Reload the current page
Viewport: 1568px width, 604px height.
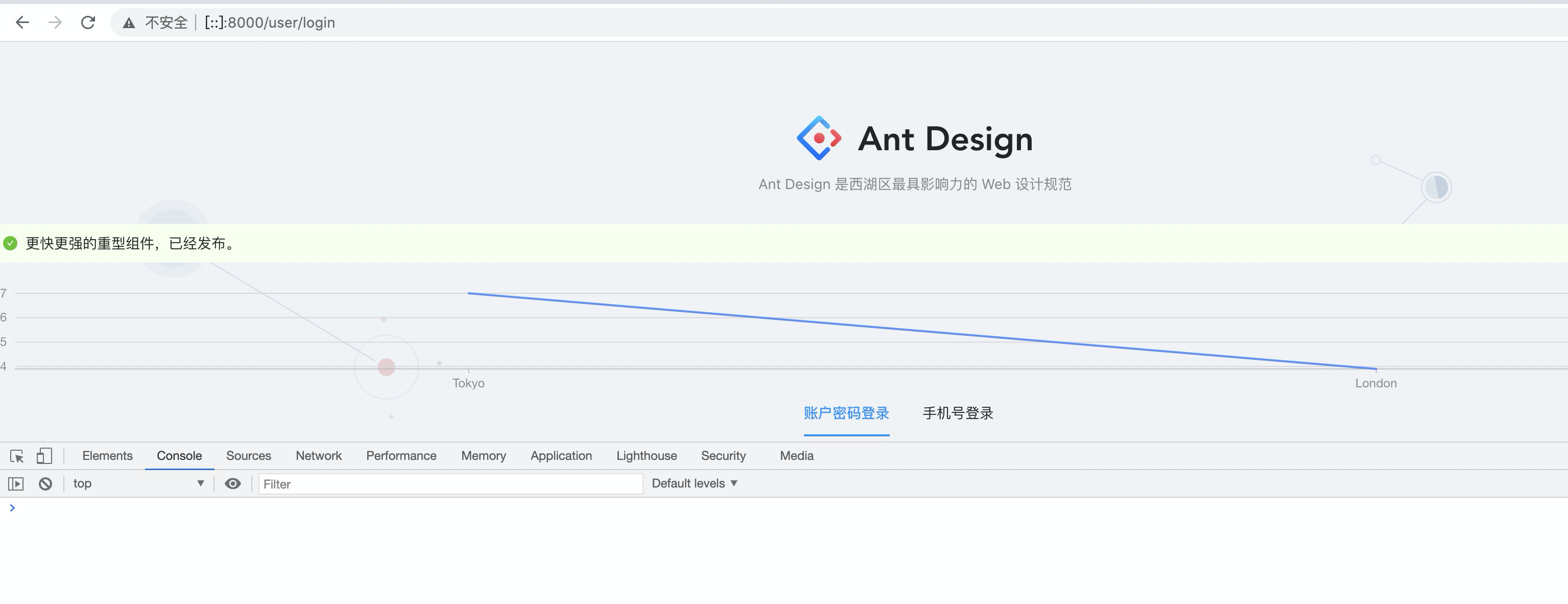[x=88, y=22]
